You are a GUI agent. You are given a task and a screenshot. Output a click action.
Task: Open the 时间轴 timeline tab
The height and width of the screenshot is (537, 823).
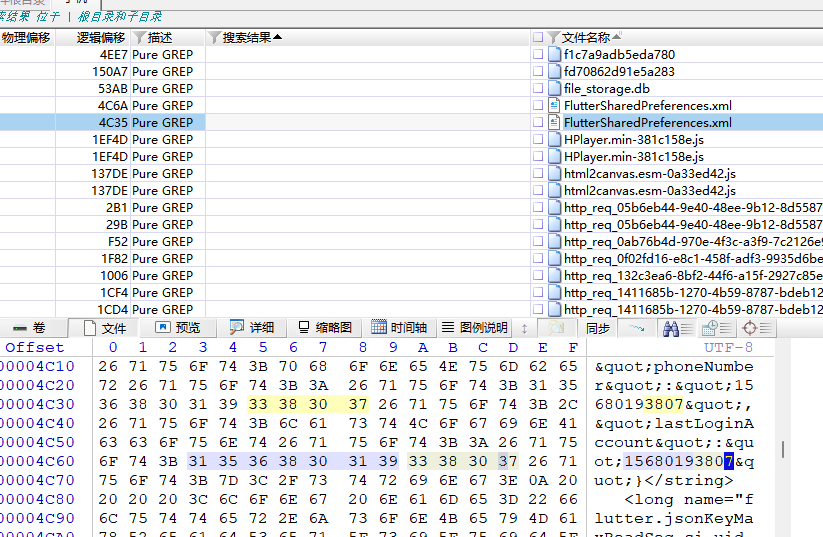coord(398,328)
